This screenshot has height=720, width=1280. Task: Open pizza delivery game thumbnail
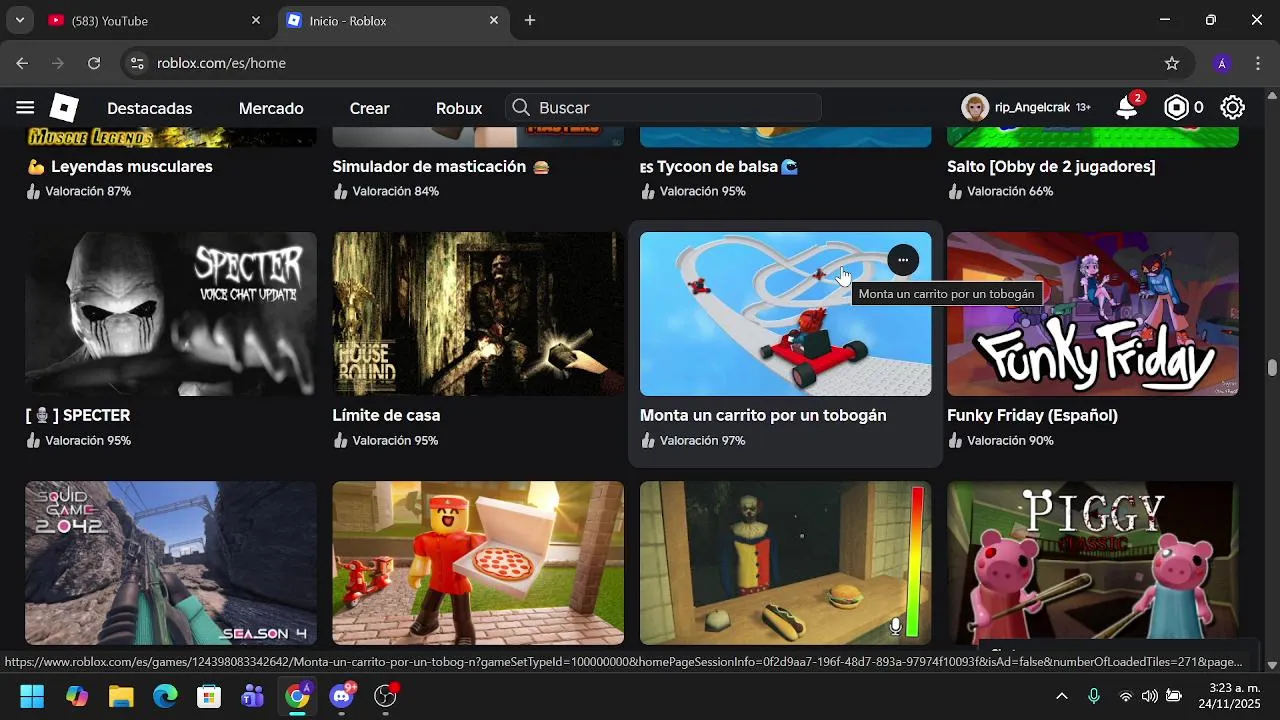pos(478,563)
